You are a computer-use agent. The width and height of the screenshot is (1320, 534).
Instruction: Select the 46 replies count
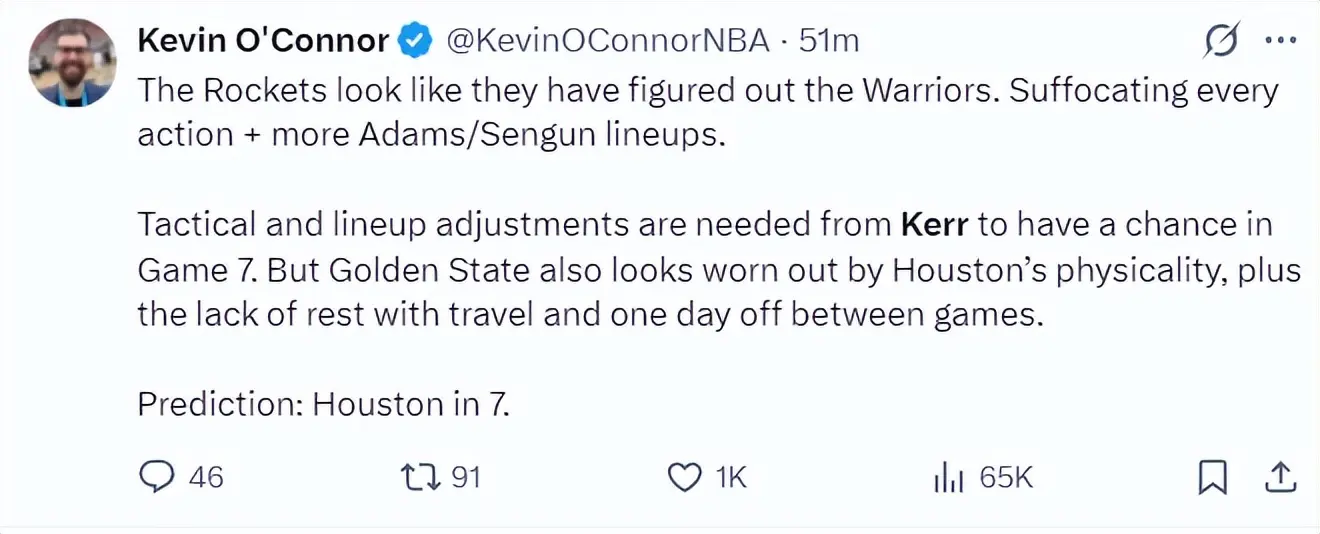(x=206, y=478)
